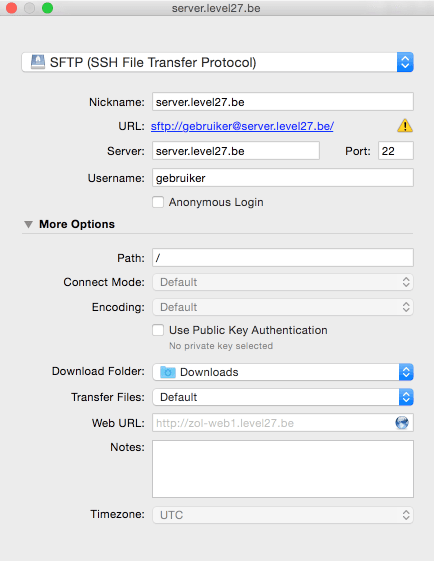Click into the Notes text area
The image size is (434, 561).
click(x=283, y=469)
